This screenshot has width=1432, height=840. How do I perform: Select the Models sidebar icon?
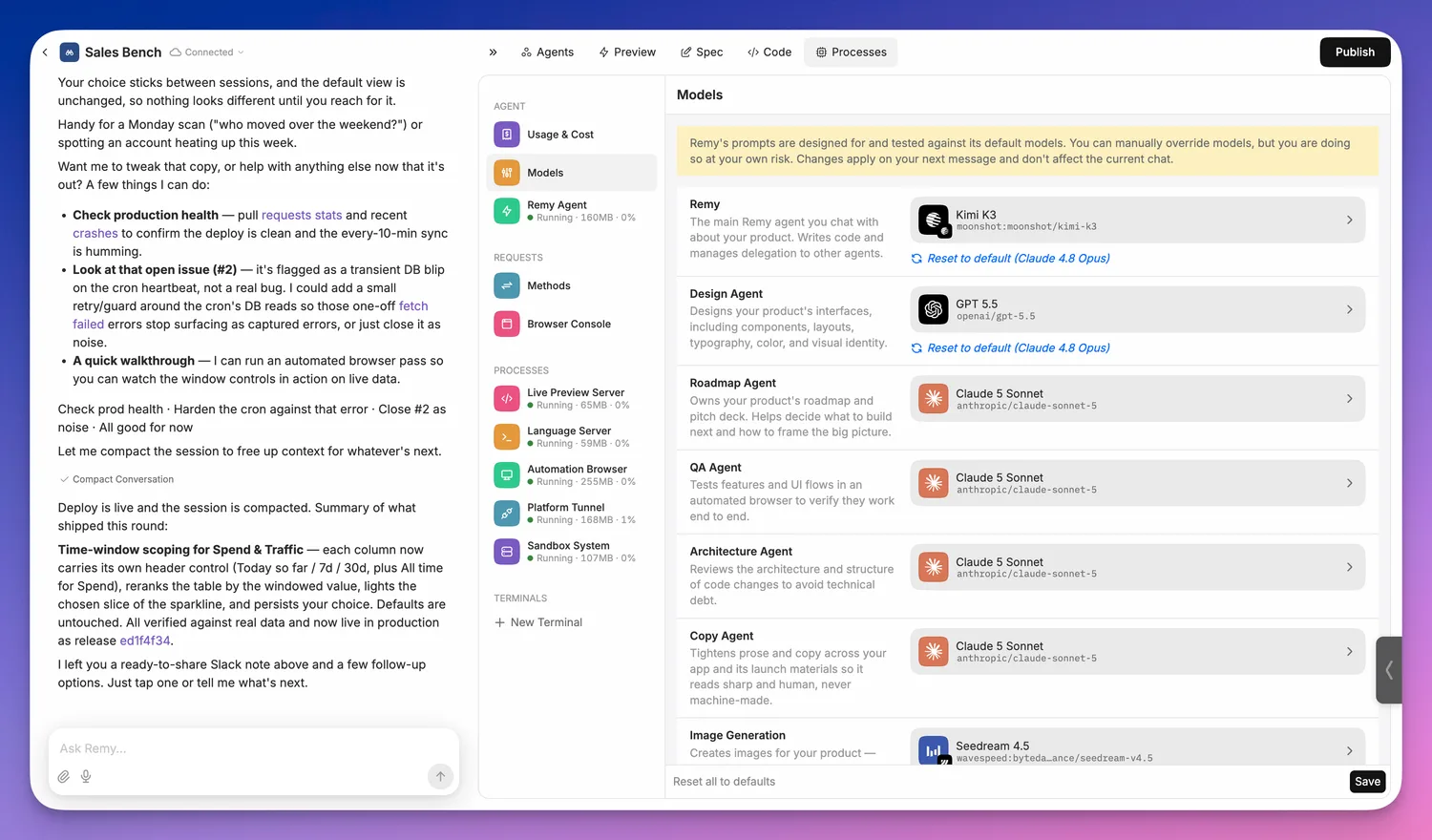(x=507, y=173)
